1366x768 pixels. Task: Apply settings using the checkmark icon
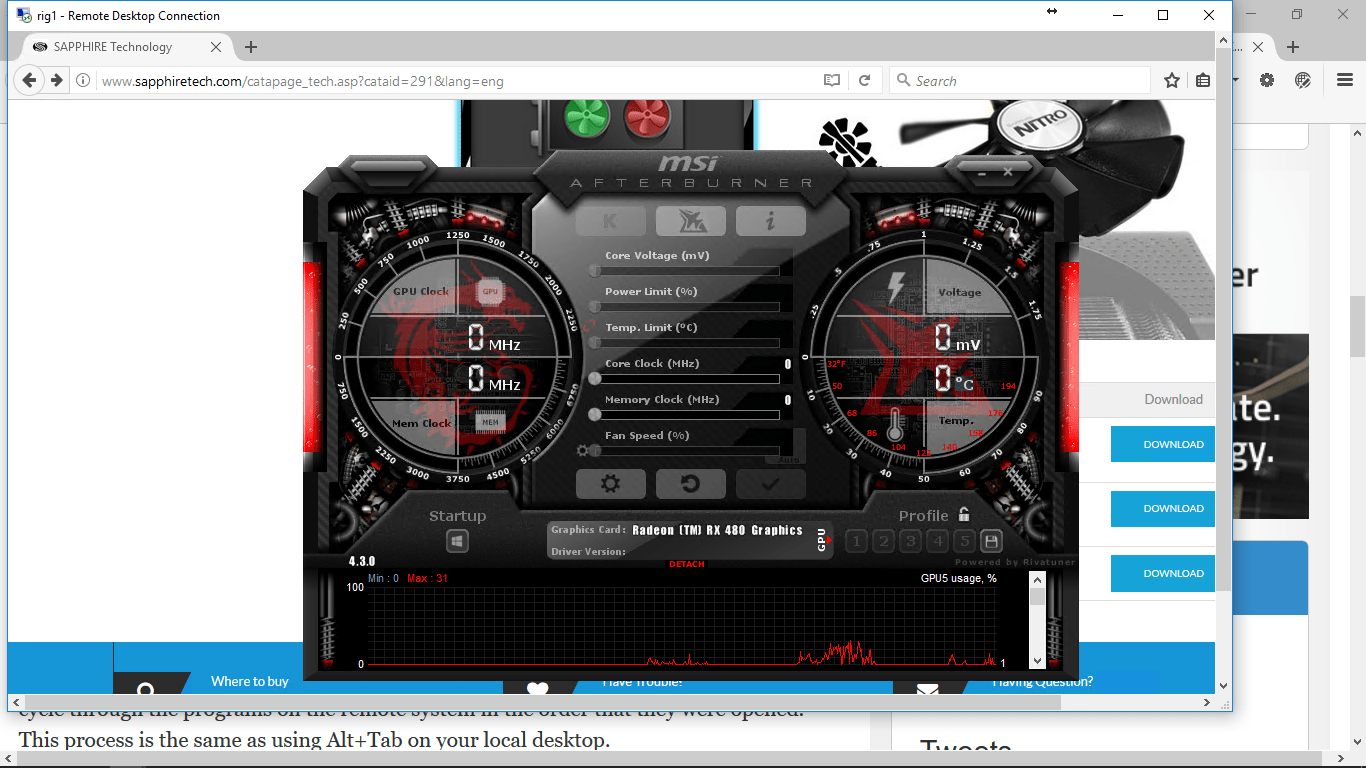point(770,484)
